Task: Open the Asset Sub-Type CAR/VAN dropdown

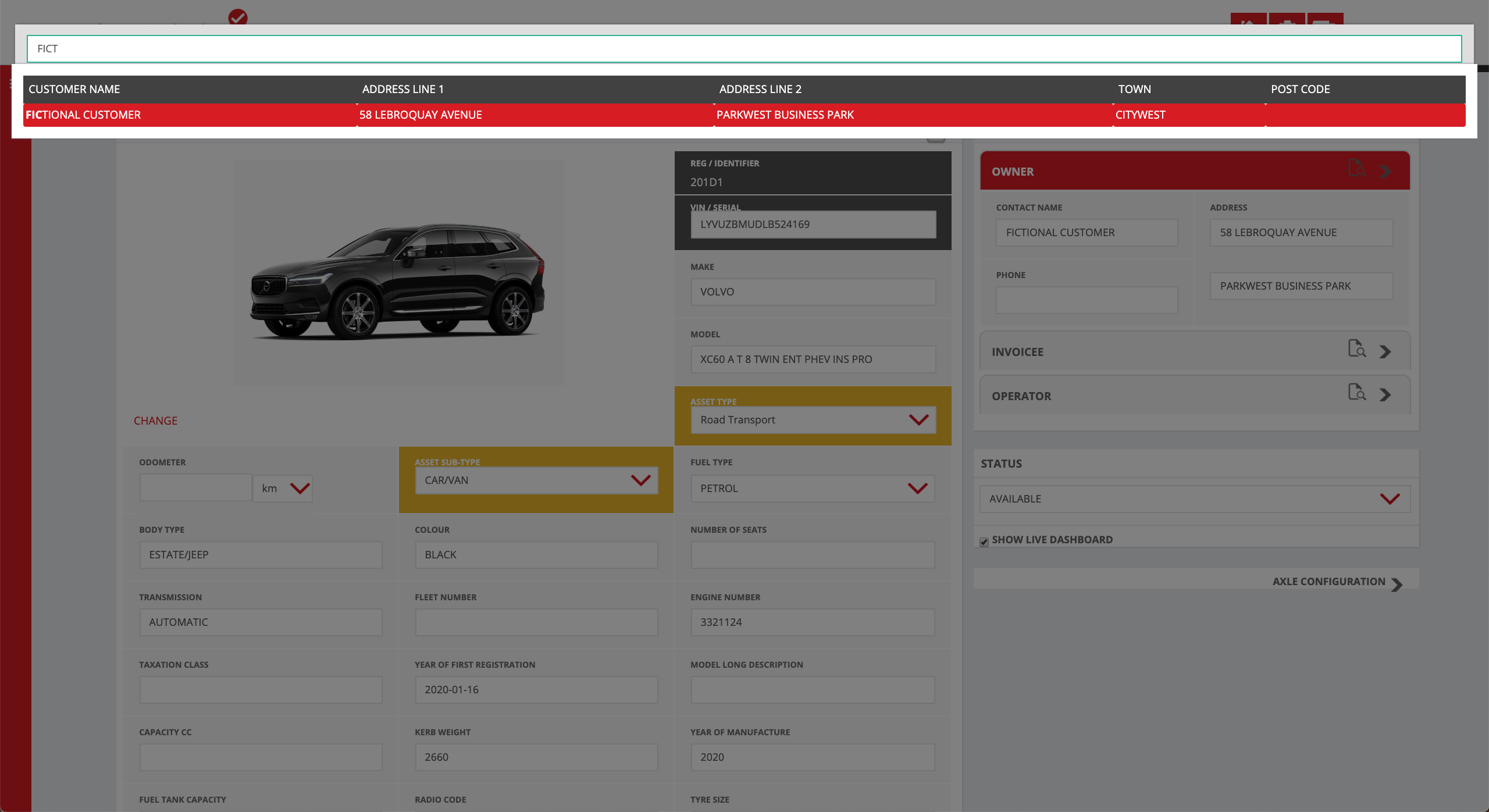Action: pyautogui.click(x=536, y=480)
